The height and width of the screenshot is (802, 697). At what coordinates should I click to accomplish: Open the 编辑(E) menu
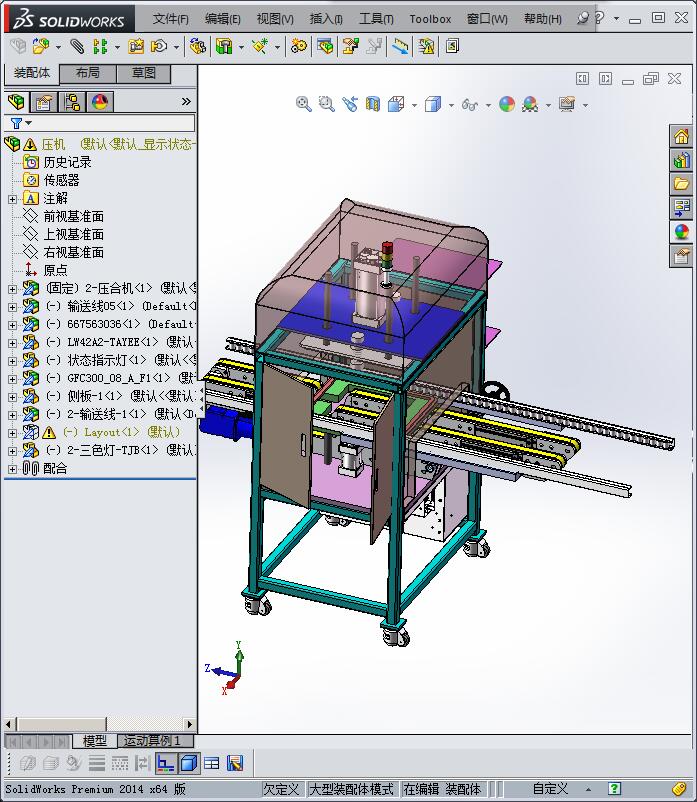tap(222, 19)
